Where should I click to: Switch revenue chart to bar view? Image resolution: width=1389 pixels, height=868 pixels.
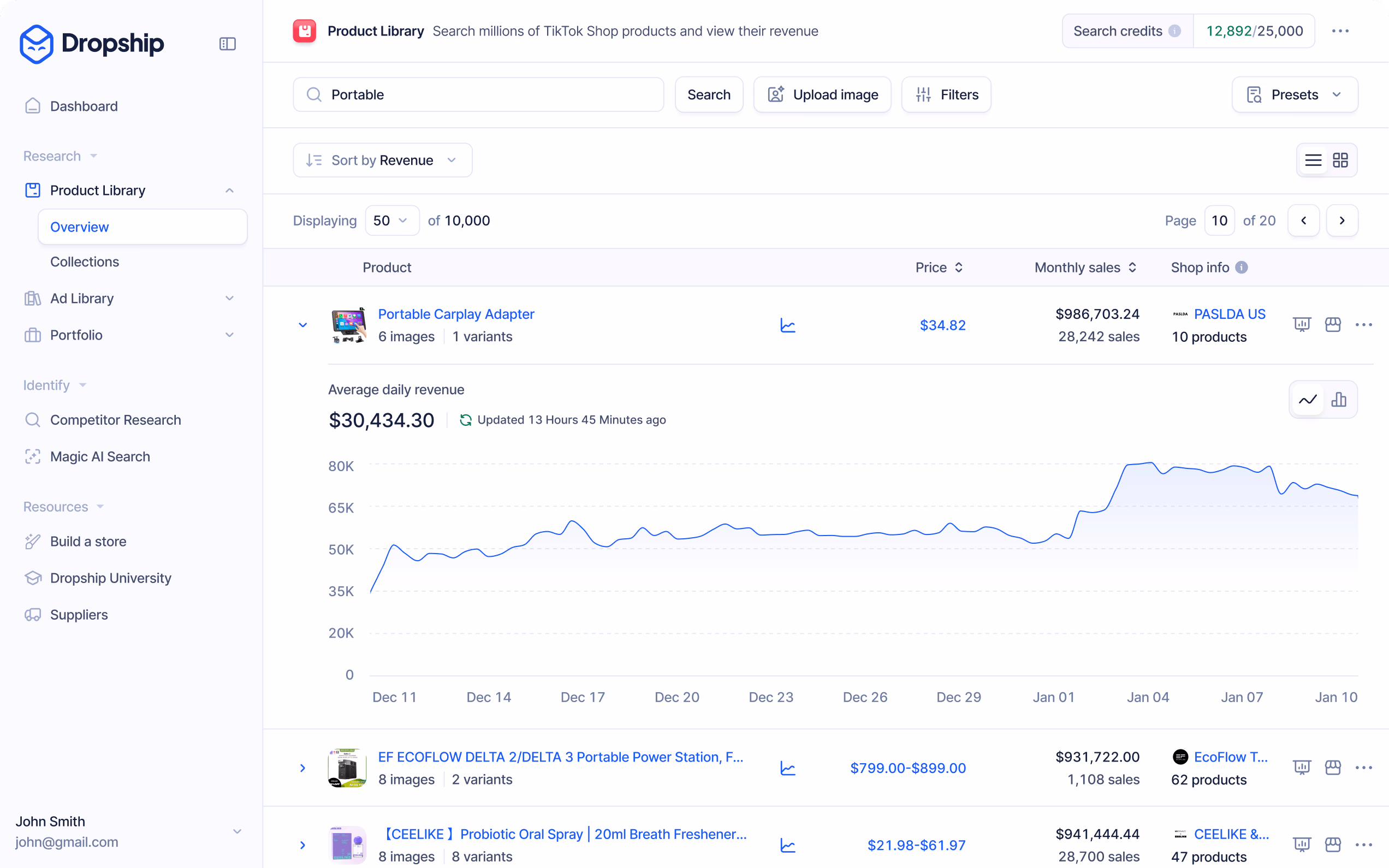(1338, 400)
